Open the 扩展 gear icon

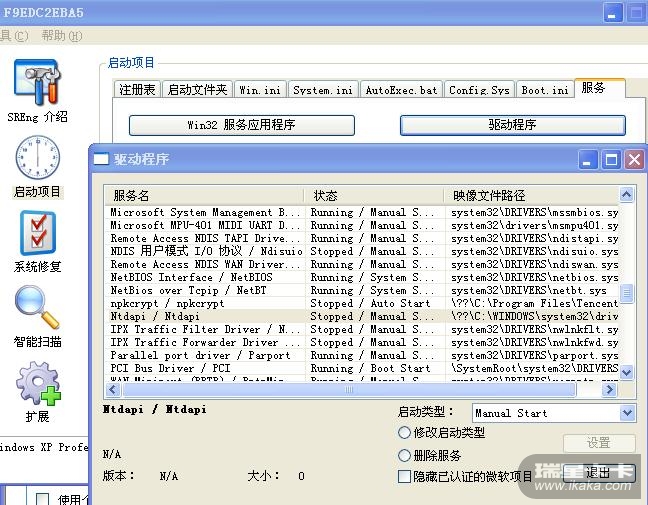(x=38, y=383)
